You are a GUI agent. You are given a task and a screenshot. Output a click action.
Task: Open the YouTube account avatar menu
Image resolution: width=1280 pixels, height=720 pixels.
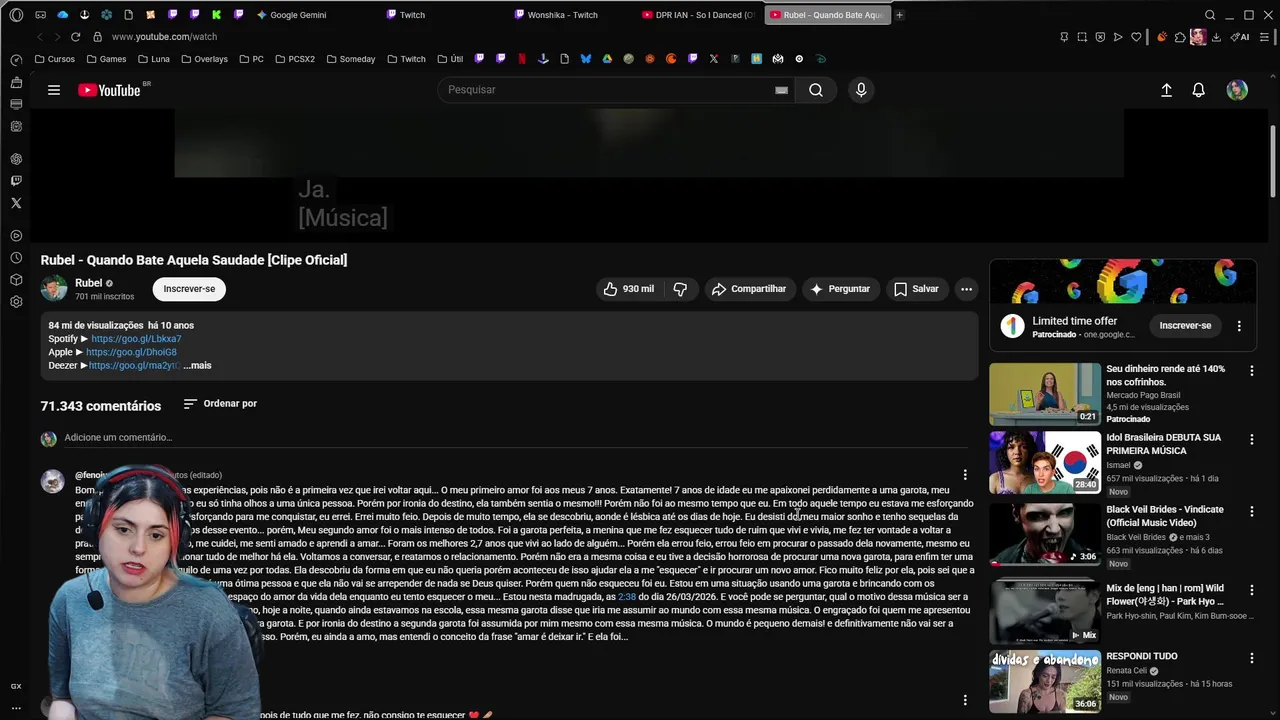pyautogui.click(x=1237, y=90)
